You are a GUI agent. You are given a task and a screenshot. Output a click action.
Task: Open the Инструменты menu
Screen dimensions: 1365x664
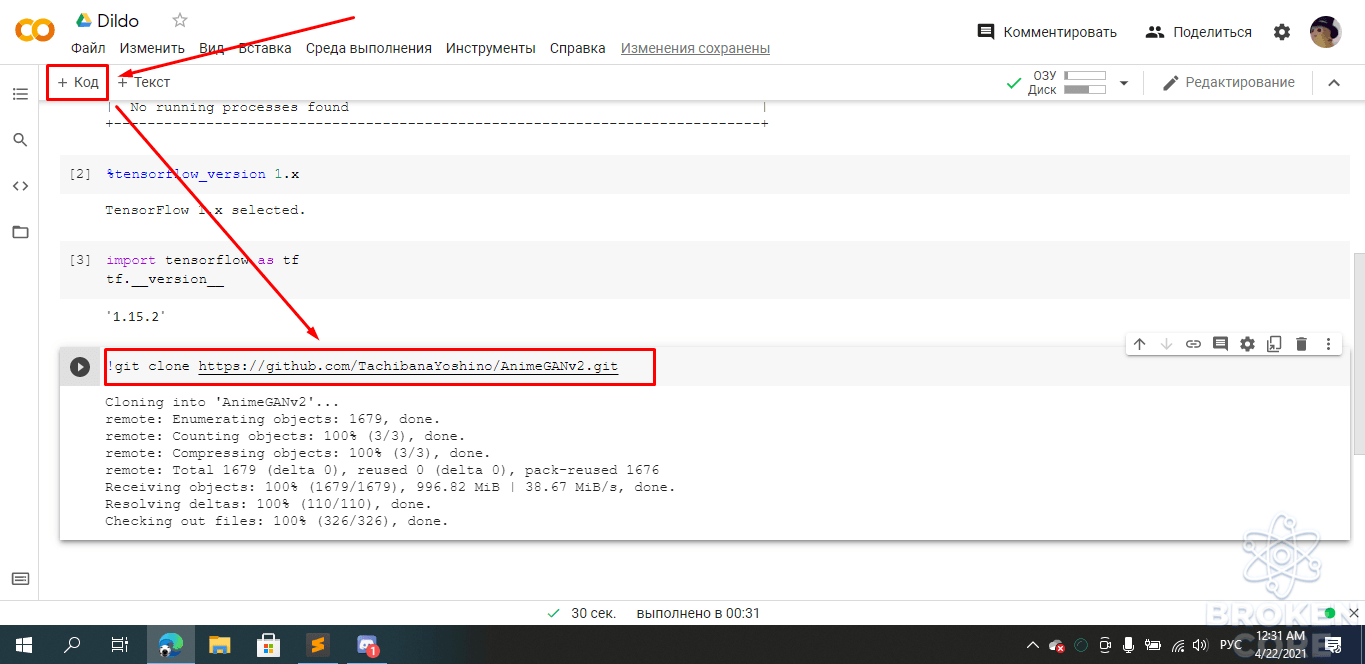point(491,48)
